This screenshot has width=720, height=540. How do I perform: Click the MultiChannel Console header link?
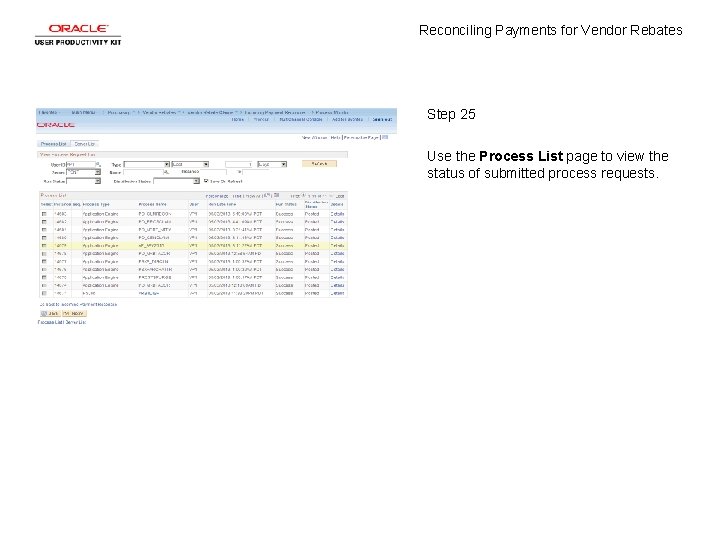point(301,119)
